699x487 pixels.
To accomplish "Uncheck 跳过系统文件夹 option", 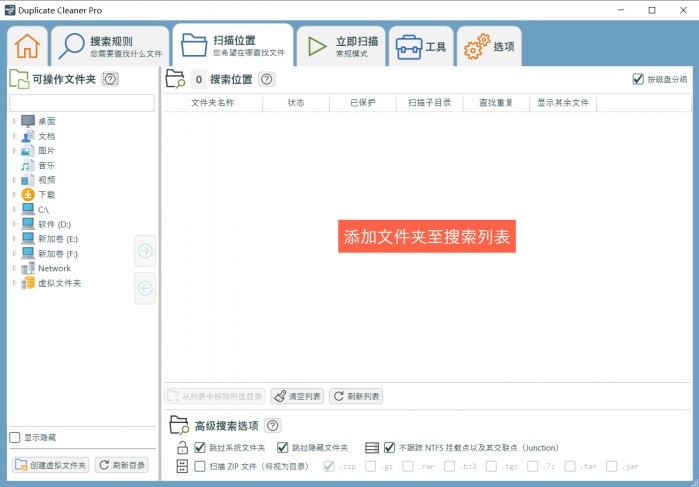I will (x=200, y=447).
